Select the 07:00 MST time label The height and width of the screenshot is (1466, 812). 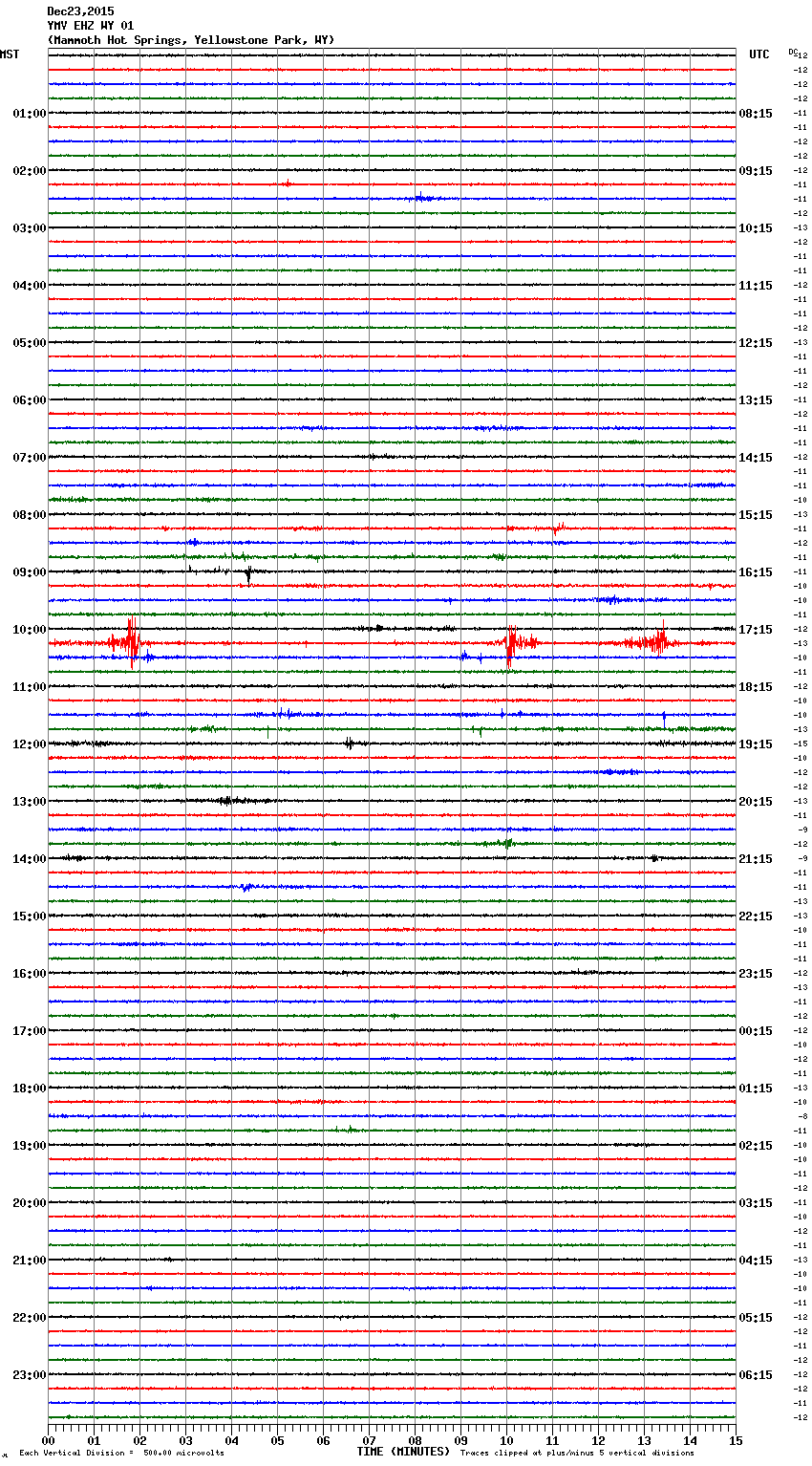point(30,458)
